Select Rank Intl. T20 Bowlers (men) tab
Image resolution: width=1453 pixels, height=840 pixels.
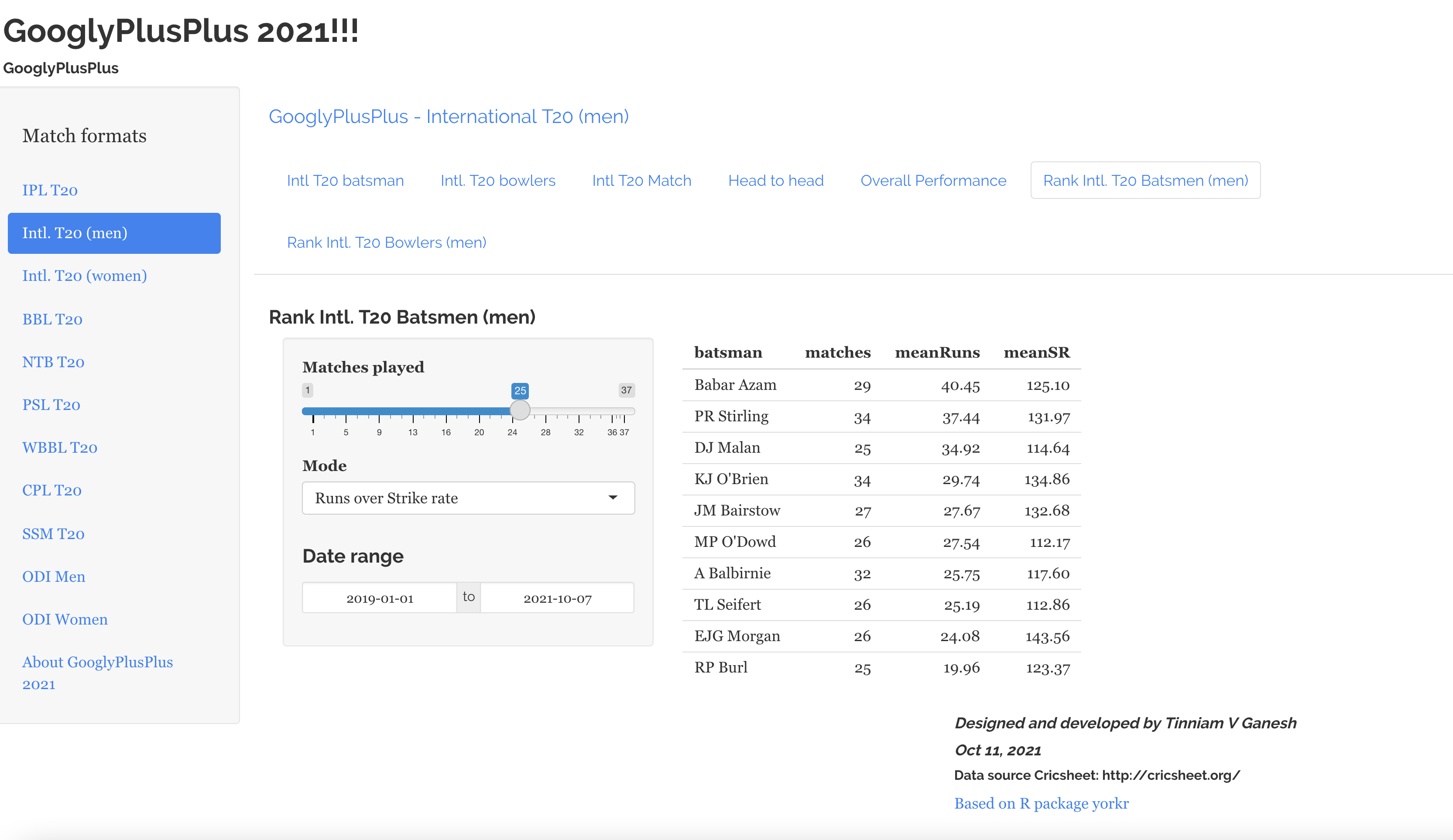click(386, 242)
